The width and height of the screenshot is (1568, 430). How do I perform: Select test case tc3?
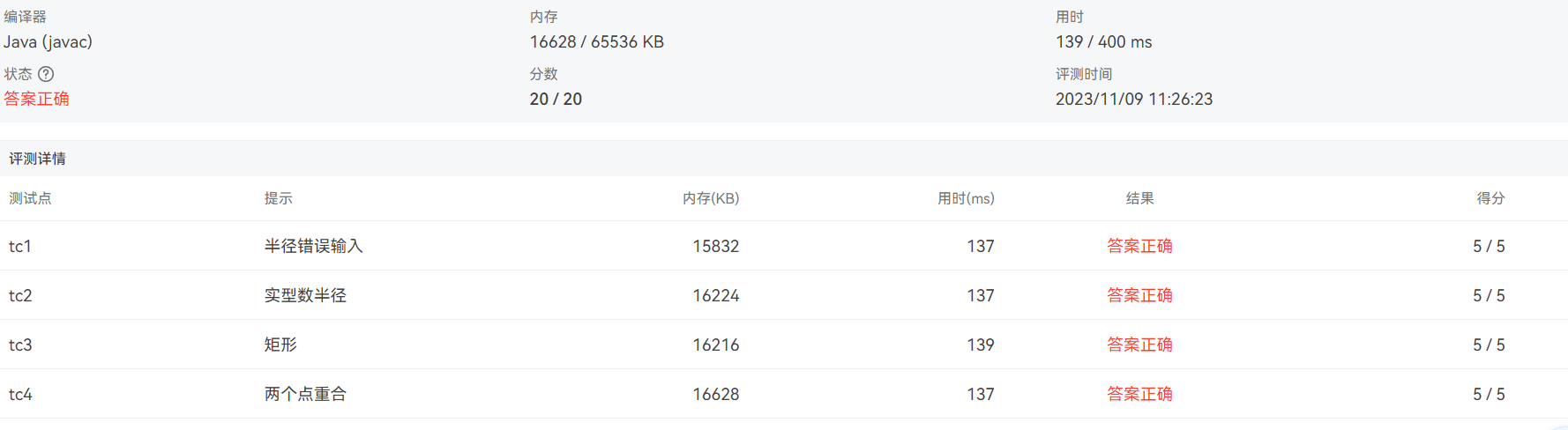pyautogui.click(x=20, y=345)
